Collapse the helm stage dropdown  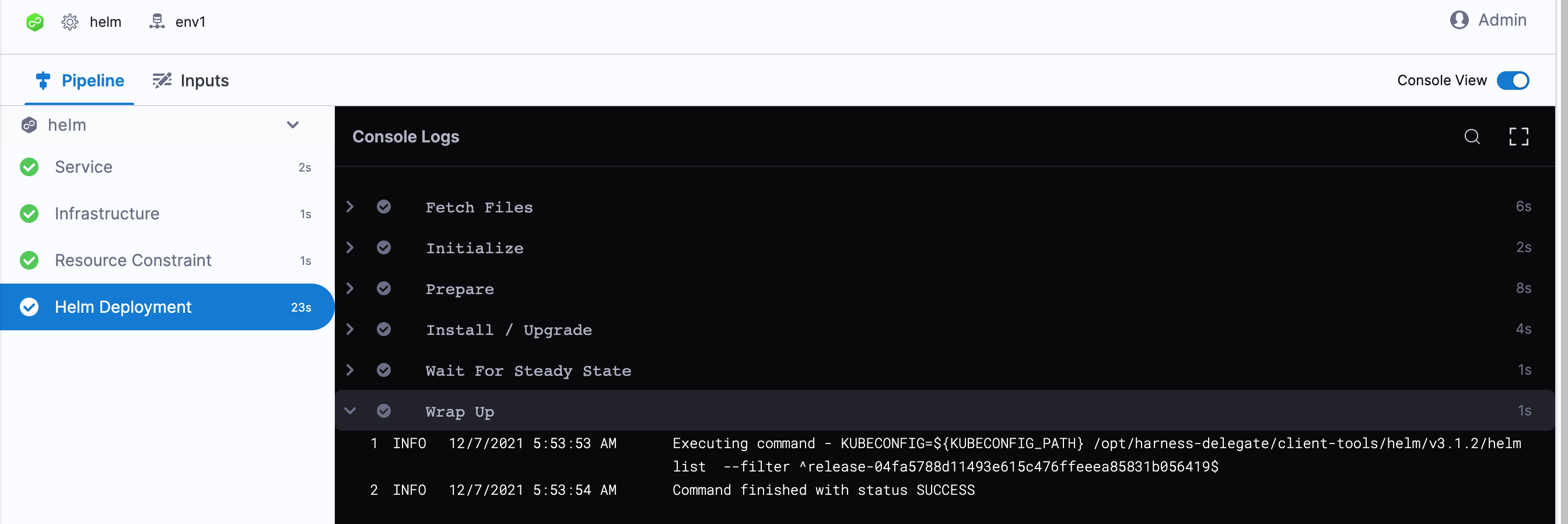point(293,125)
